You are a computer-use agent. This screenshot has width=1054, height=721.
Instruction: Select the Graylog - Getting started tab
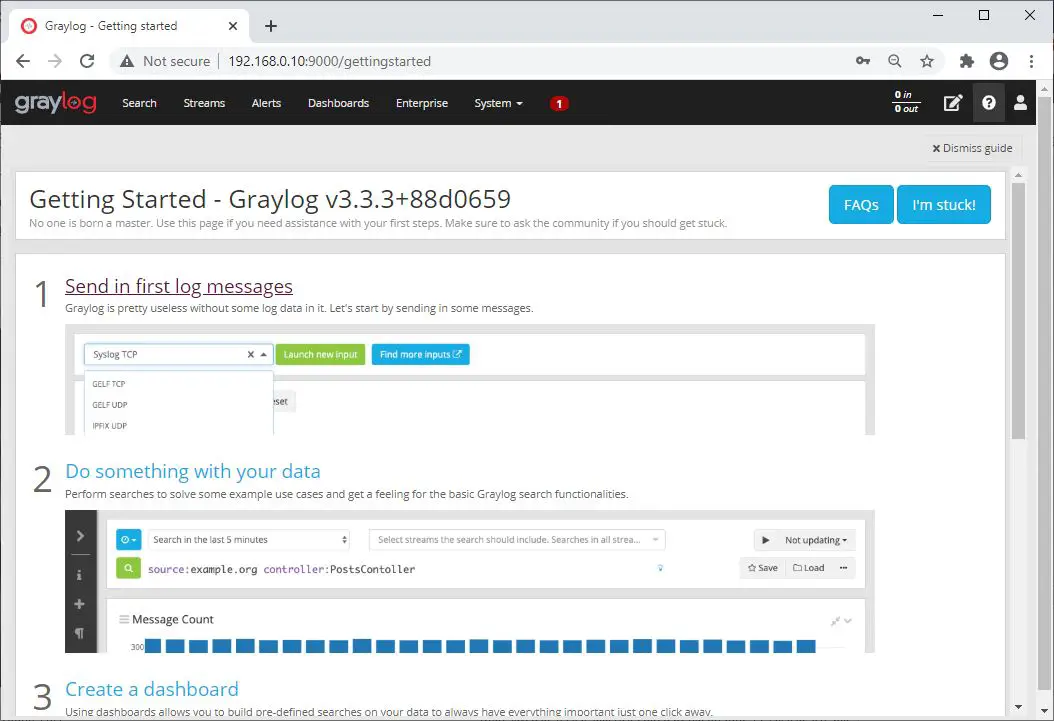coord(129,26)
